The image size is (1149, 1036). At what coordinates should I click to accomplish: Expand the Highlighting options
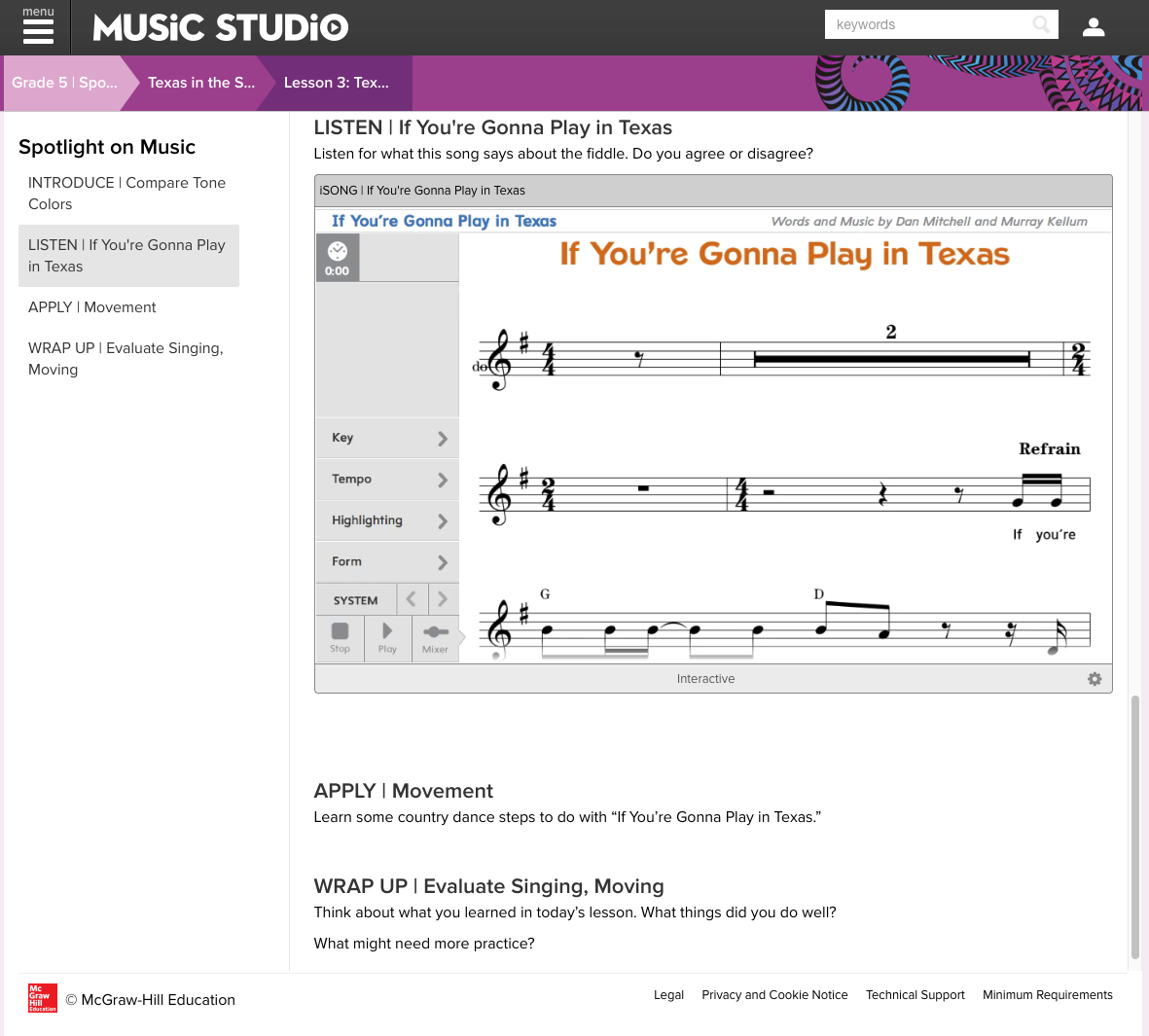click(387, 521)
